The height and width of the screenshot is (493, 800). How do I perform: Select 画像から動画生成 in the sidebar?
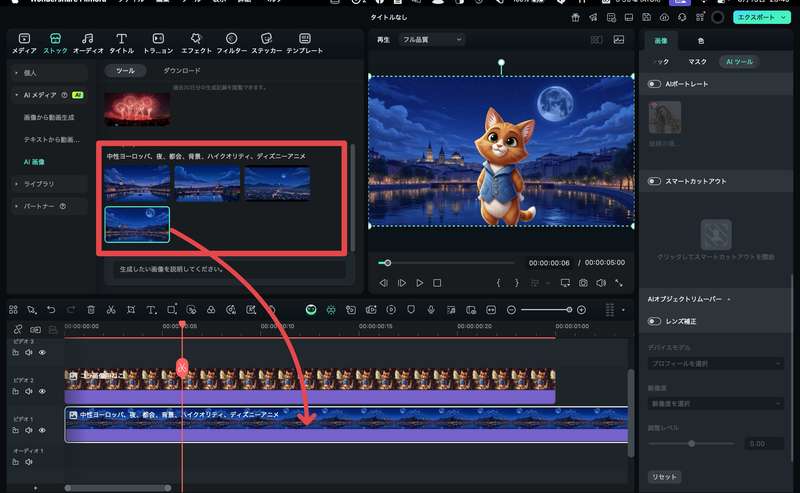tap(48, 117)
